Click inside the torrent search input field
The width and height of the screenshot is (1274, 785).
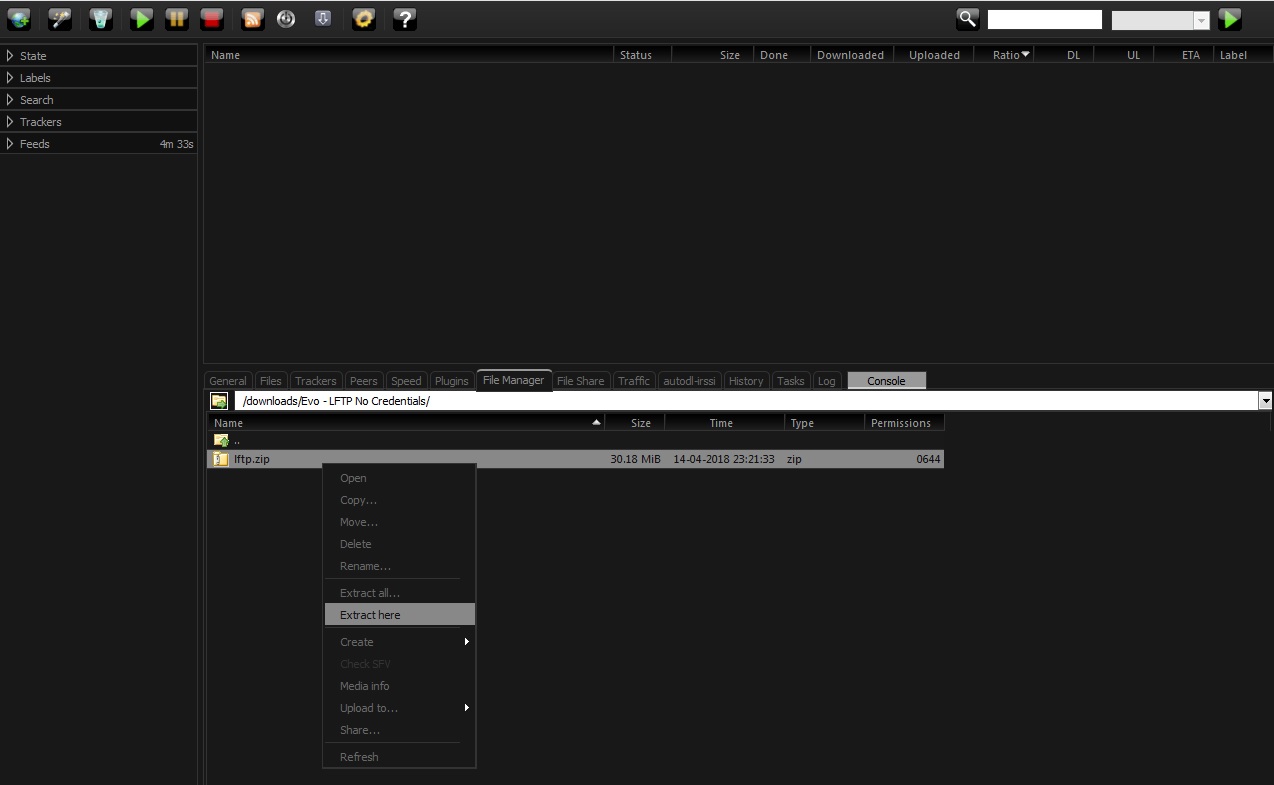coord(1043,18)
